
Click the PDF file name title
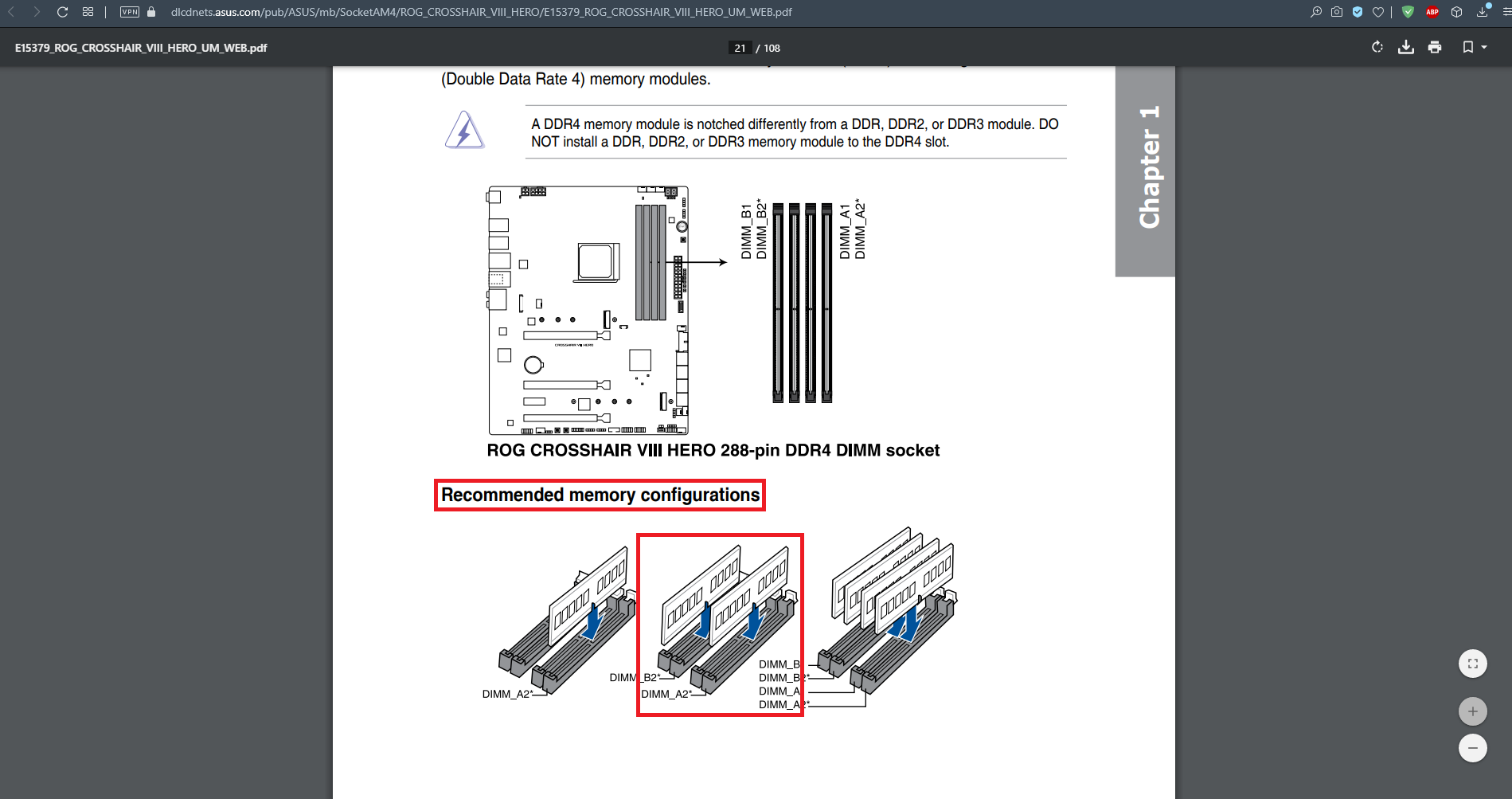click(x=141, y=48)
